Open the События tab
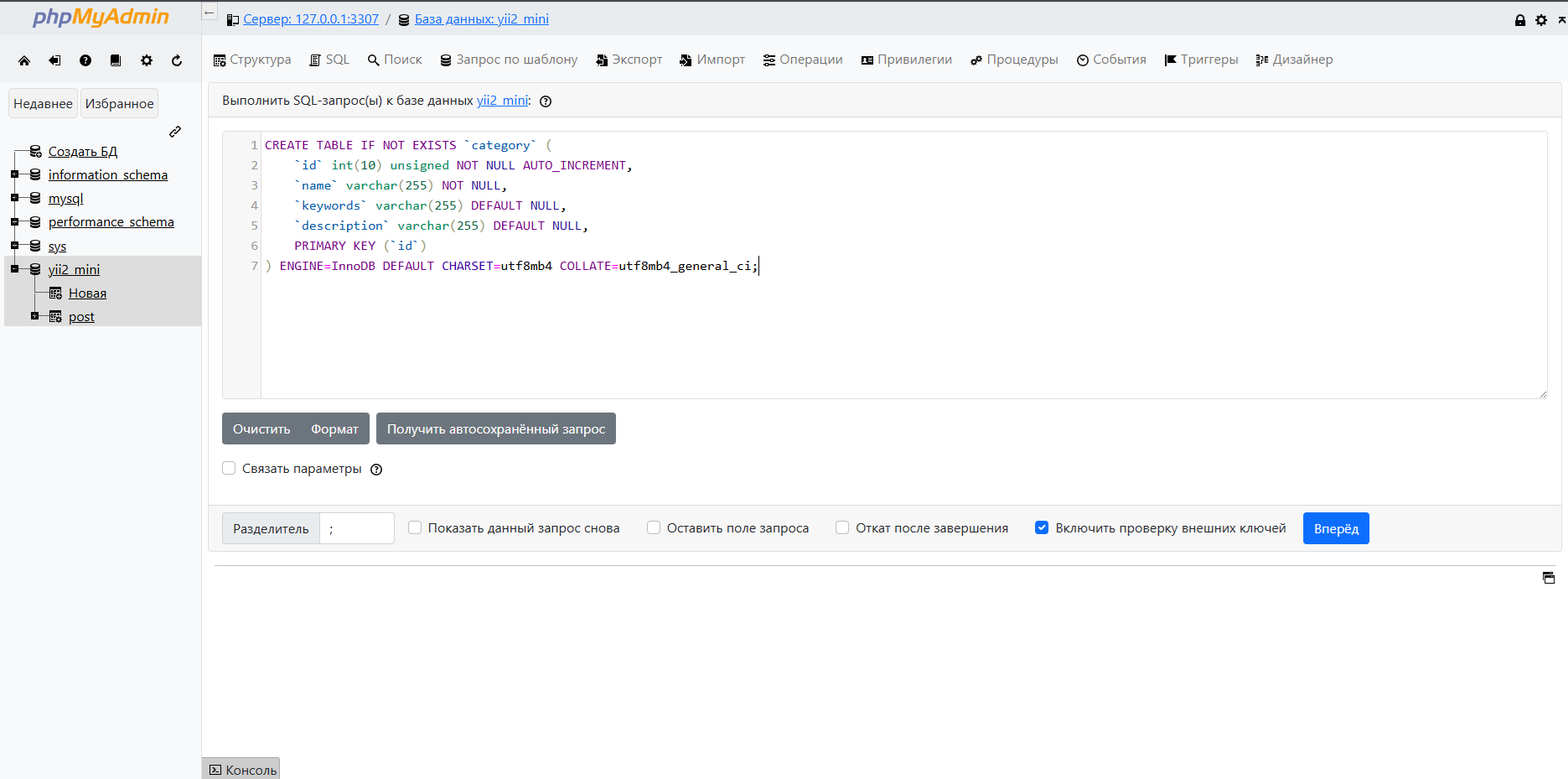Viewport: 1568px width, 779px height. [1111, 60]
